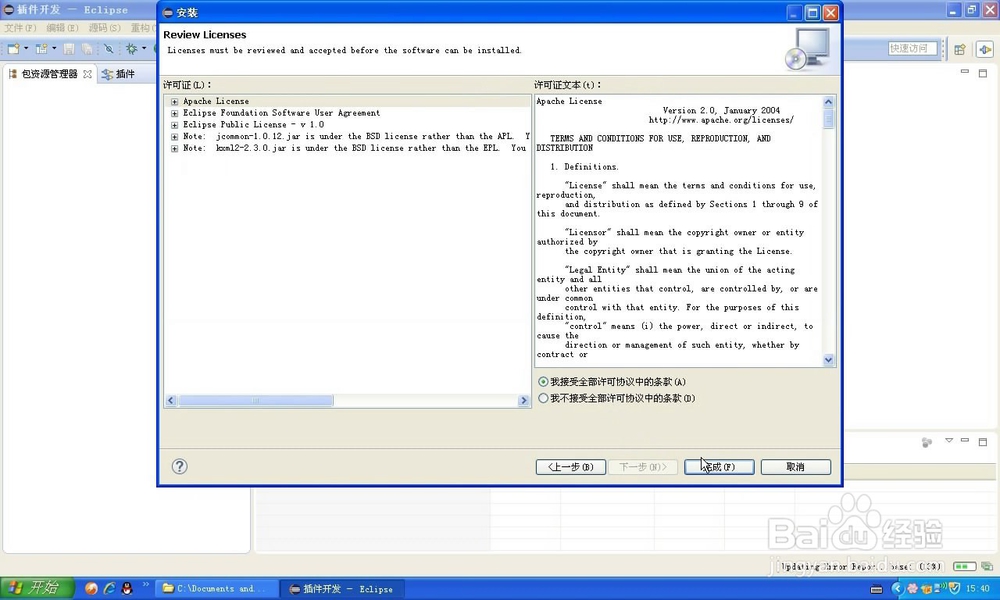Open the 文件(F) menu
The width and height of the screenshot is (1000, 600).
click(20, 28)
